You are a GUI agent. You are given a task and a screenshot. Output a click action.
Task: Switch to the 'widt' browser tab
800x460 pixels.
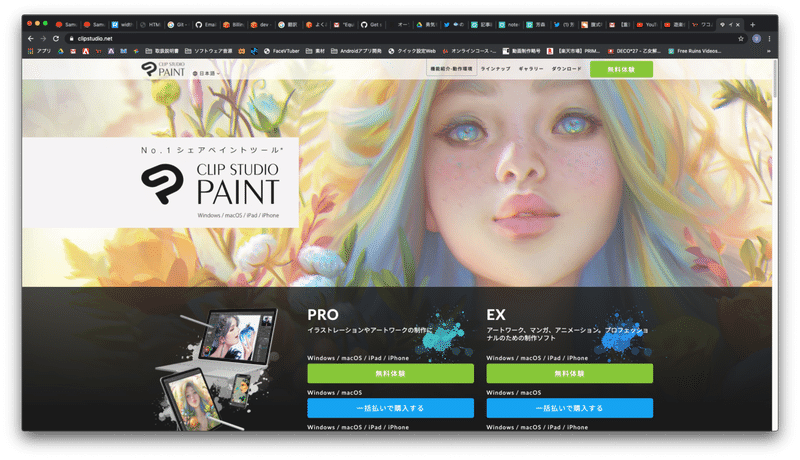coord(122,24)
